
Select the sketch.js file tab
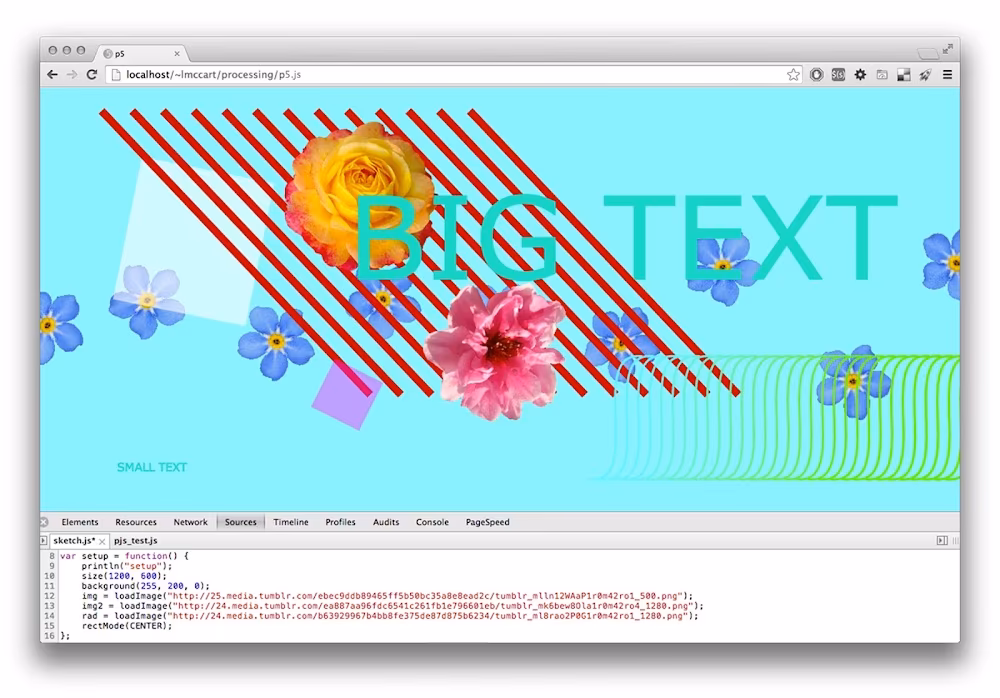point(74,540)
